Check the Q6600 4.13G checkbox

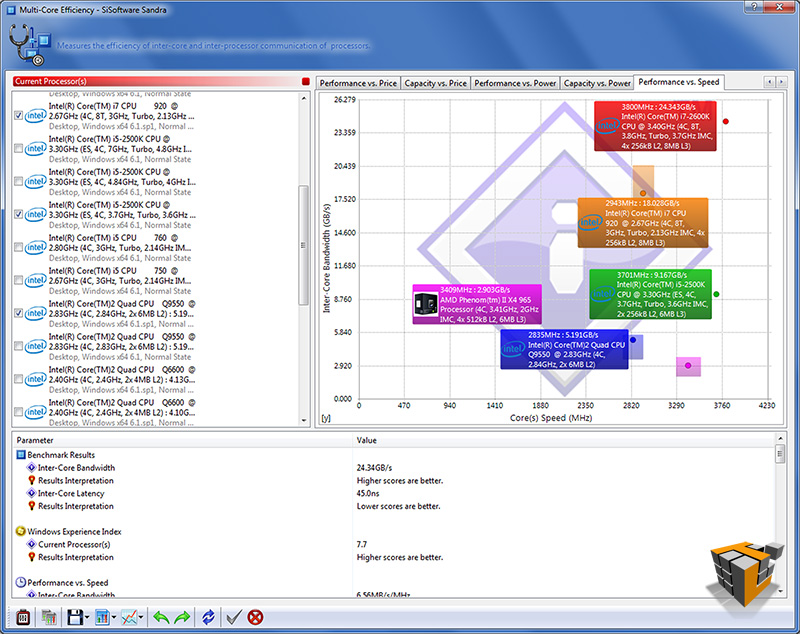(x=19, y=379)
